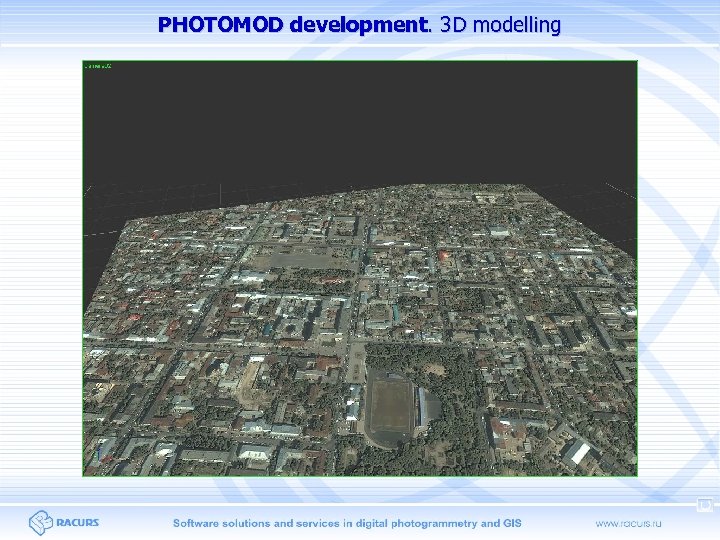Viewport: 720px width, 540px height.
Task: Click the "Software solutions and services" footer text
Action: tap(257, 523)
